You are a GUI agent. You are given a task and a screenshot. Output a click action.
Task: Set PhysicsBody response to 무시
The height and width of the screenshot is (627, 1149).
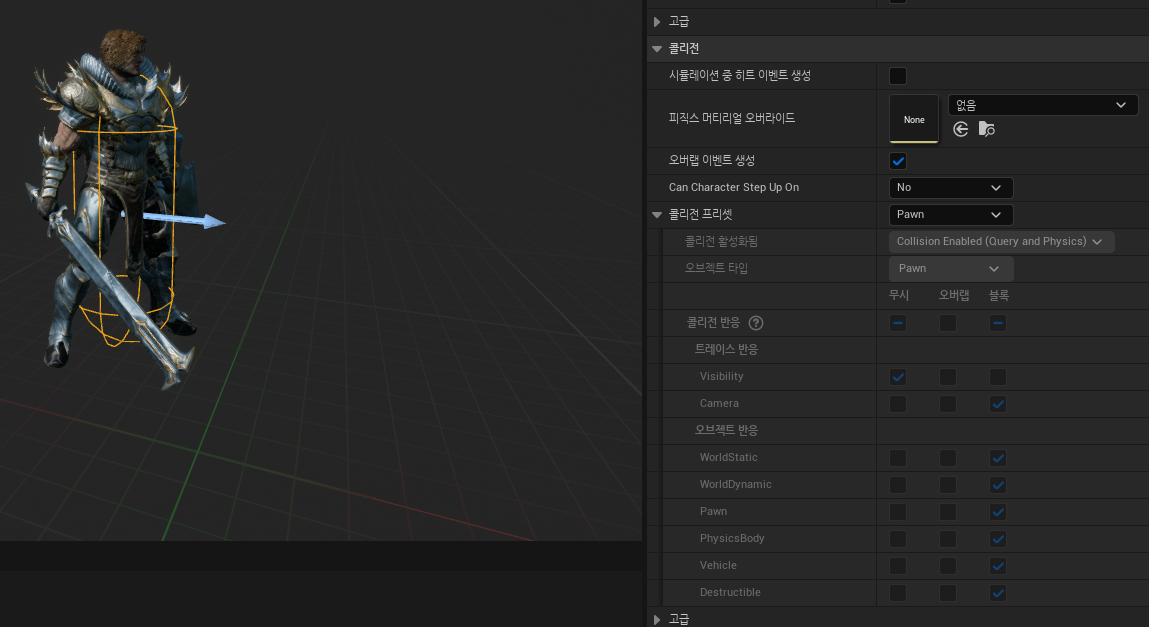(x=898, y=539)
